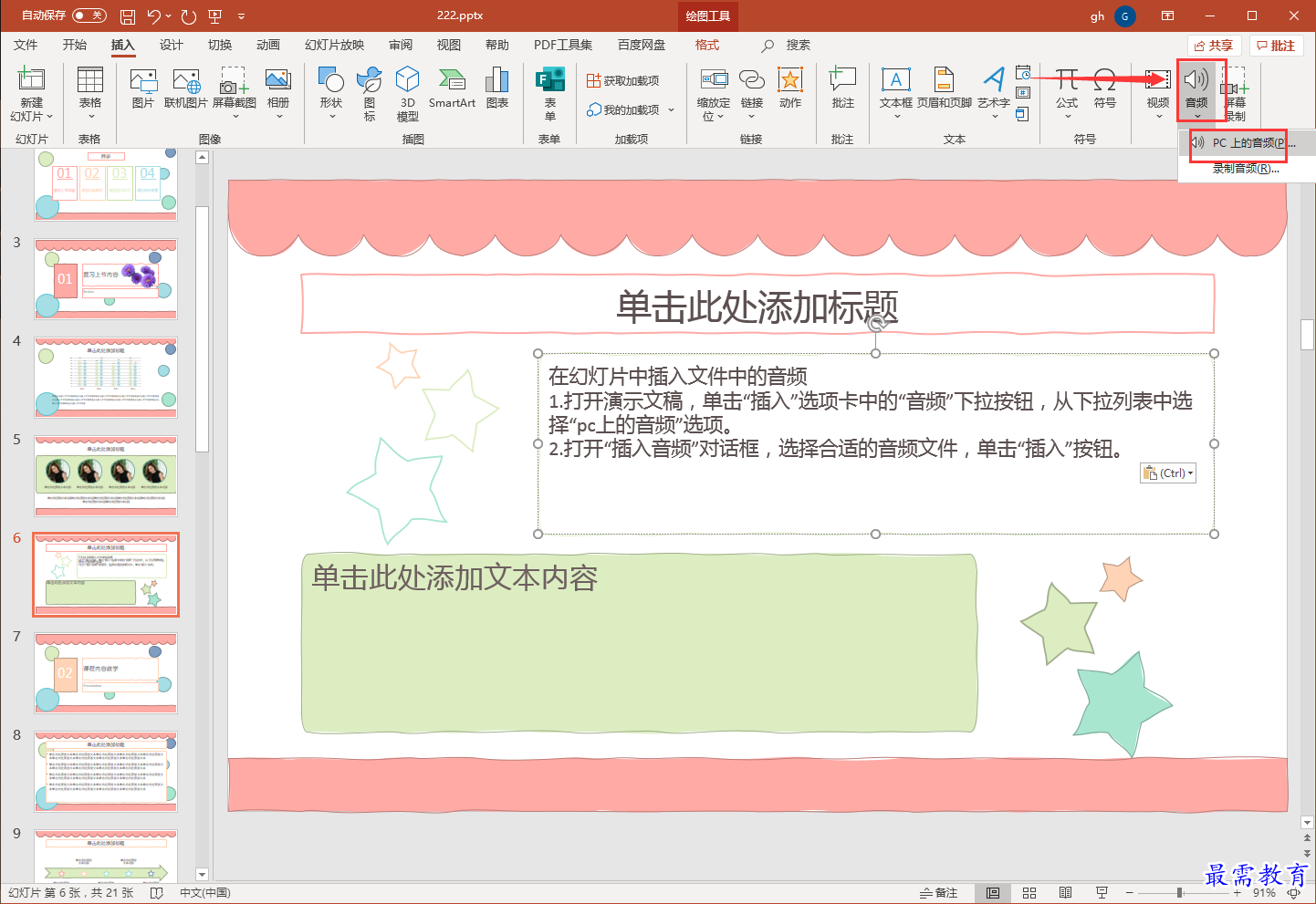Image resolution: width=1316 pixels, height=904 pixels.
Task: Open the Customize Quick Access Toolbar dropdown
Action: pos(241,16)
